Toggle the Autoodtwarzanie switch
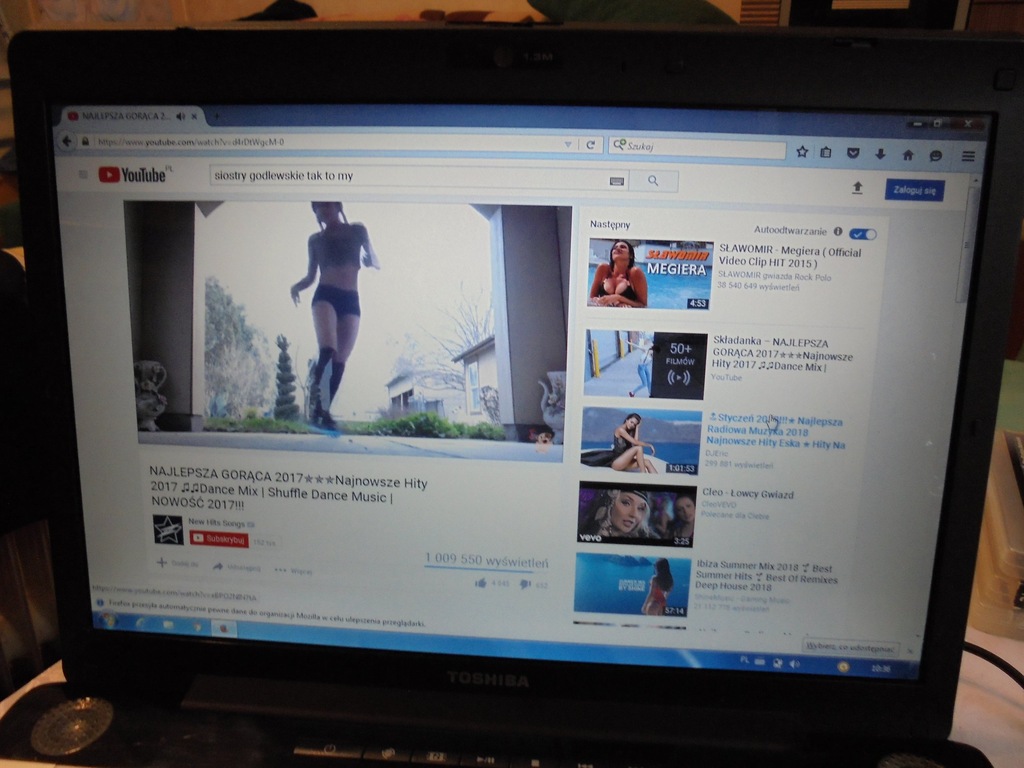The height and width of the screenshot is (768, 1024). click(x=863, y=234)
